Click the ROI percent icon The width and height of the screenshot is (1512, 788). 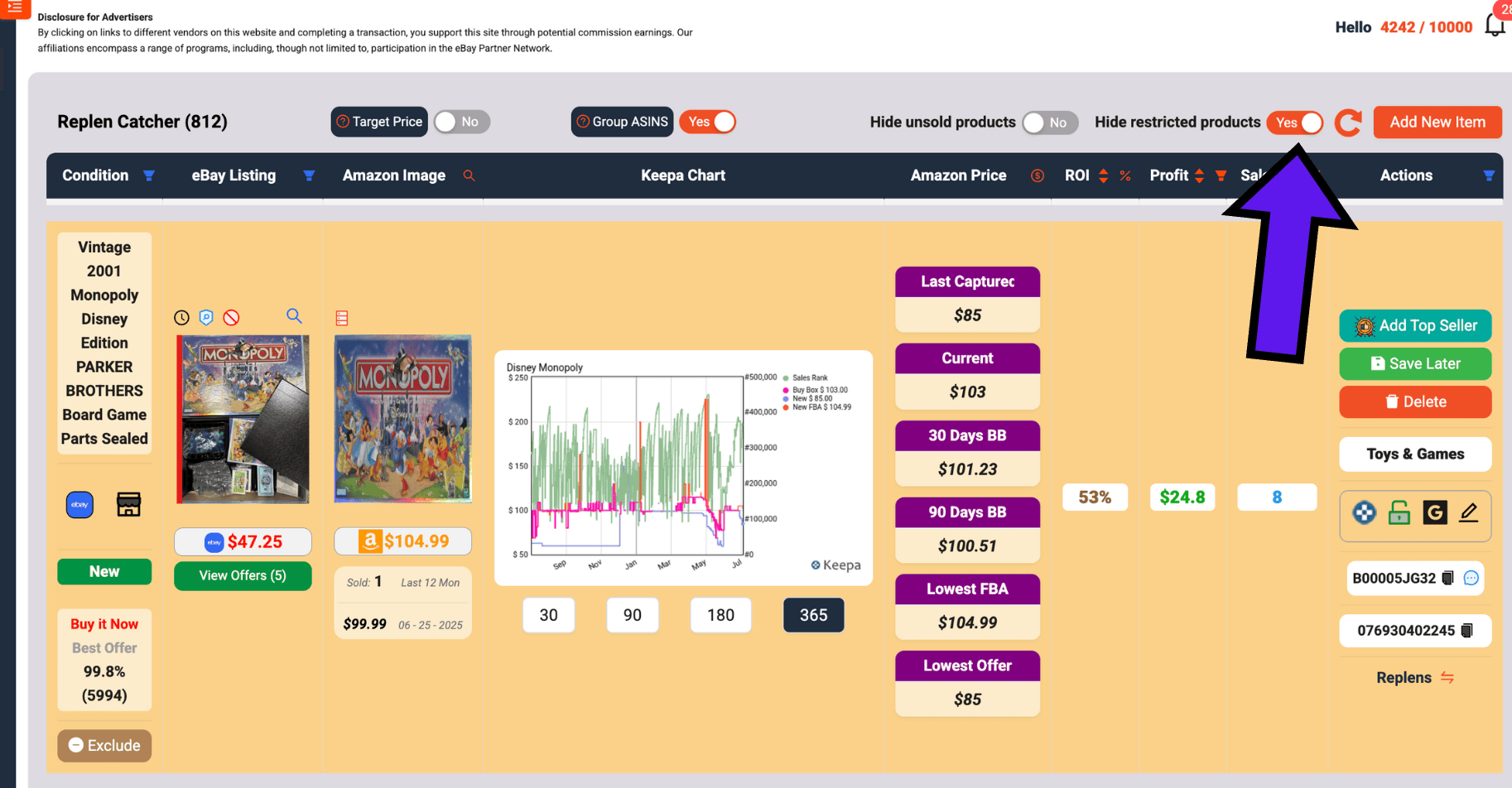pos(1125,175)
